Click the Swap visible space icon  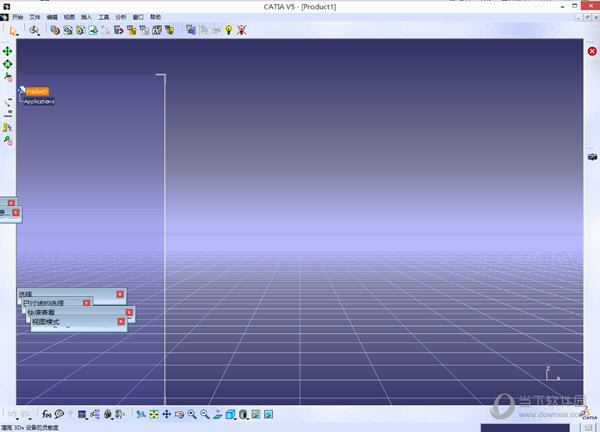tap(269, 414)
